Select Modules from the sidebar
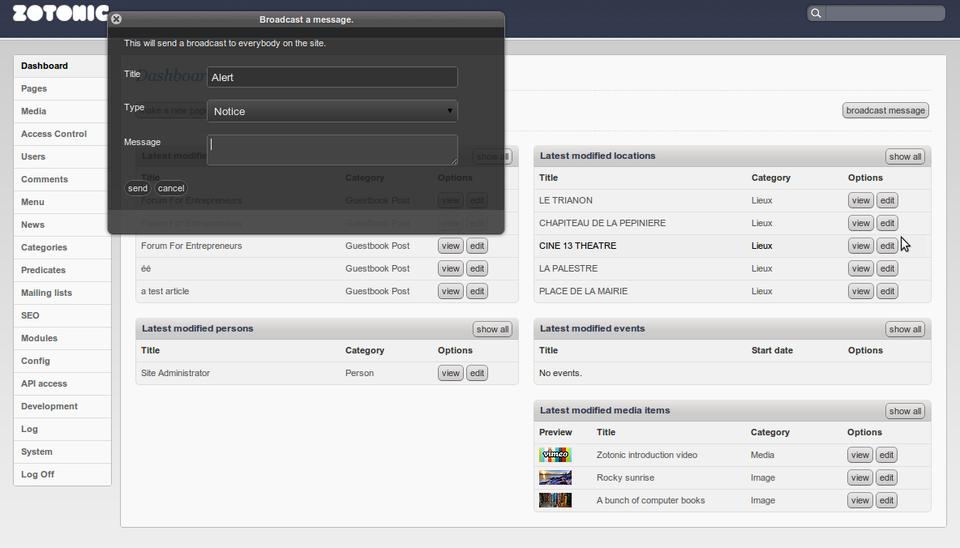Viewport: 960px width, 548px height. [39, 338]
